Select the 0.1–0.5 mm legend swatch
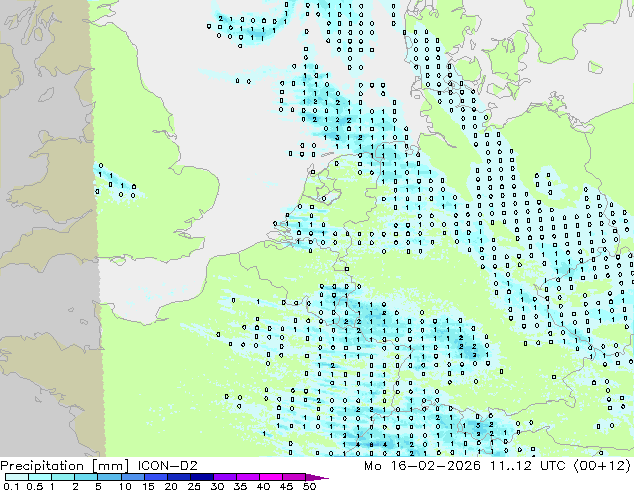This screenshot has height=490, width=634. coord(17,477)
